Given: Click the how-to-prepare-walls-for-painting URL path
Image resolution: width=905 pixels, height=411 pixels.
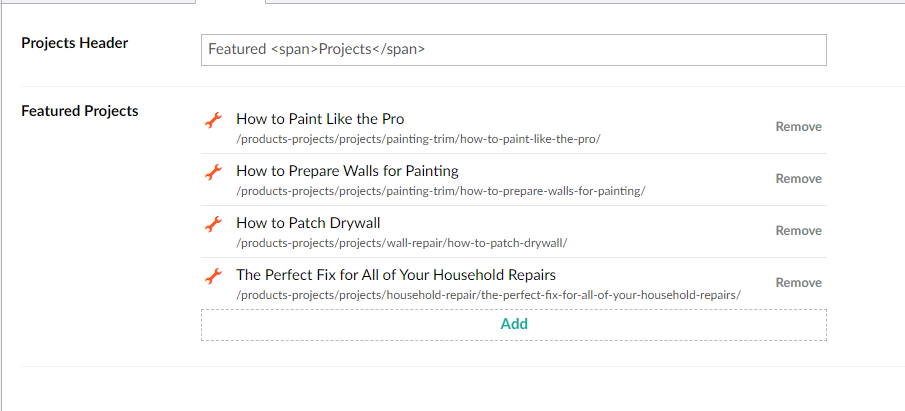Looking at the screenshot, I should tap(441, 191).
